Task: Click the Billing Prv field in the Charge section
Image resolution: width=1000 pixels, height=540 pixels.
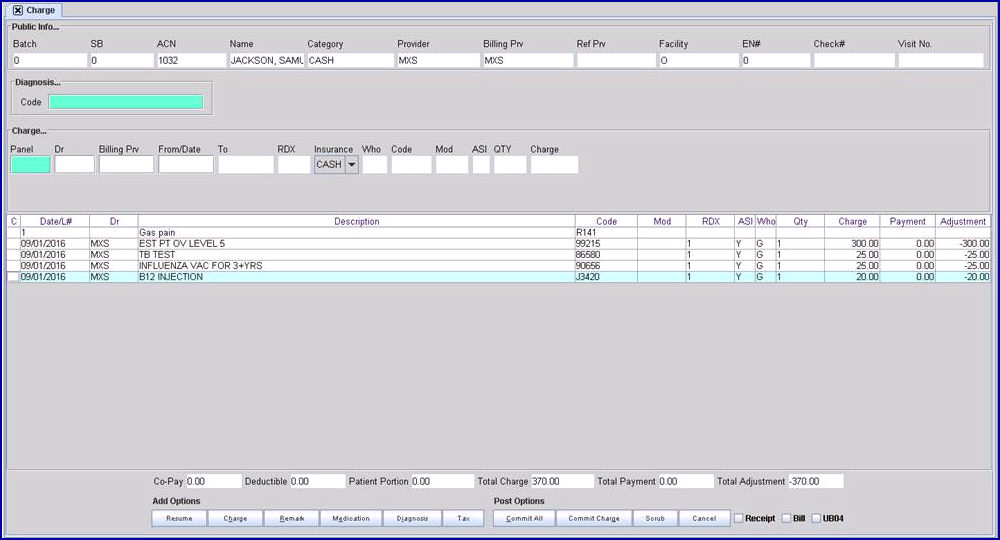Action: (126, 164)
